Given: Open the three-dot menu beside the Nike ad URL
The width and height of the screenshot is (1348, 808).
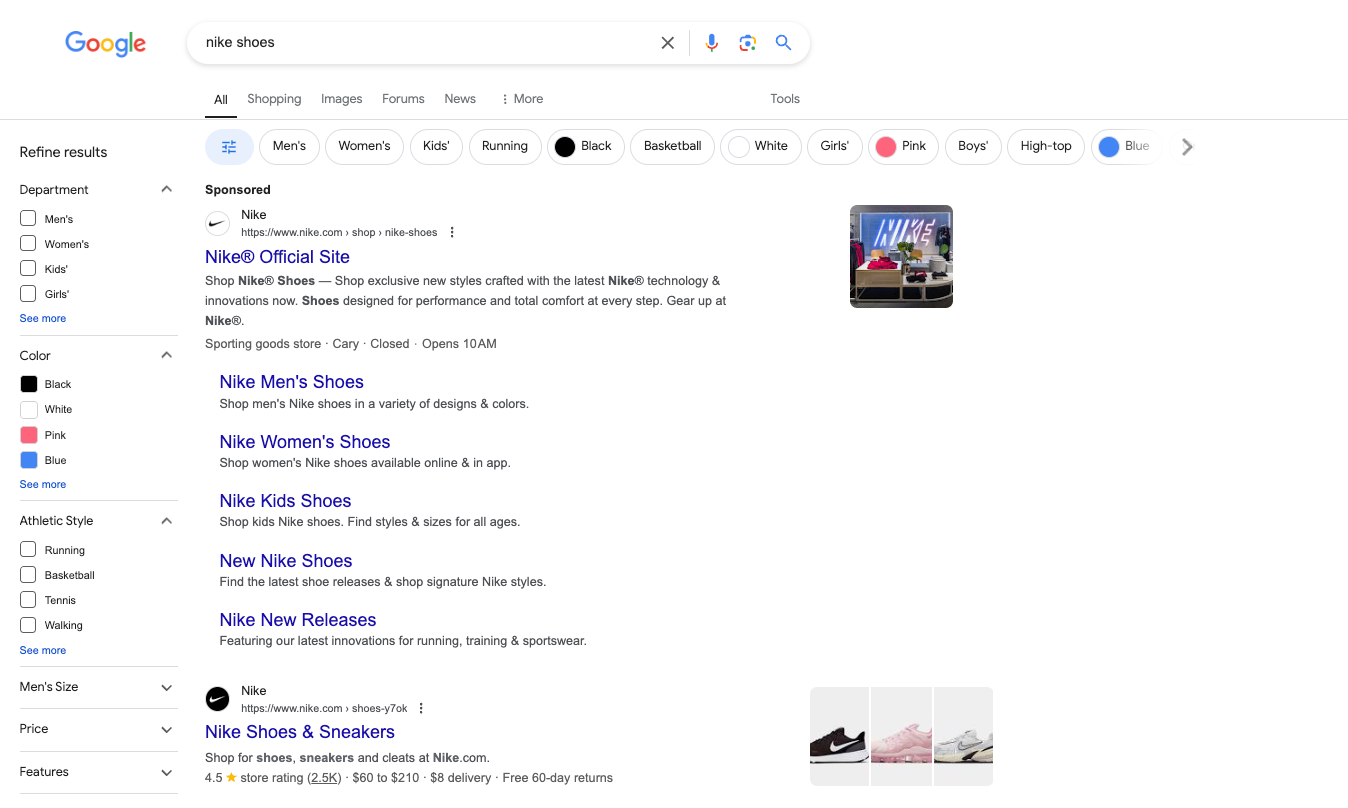Looking at the screenshot, I should 451,231.
